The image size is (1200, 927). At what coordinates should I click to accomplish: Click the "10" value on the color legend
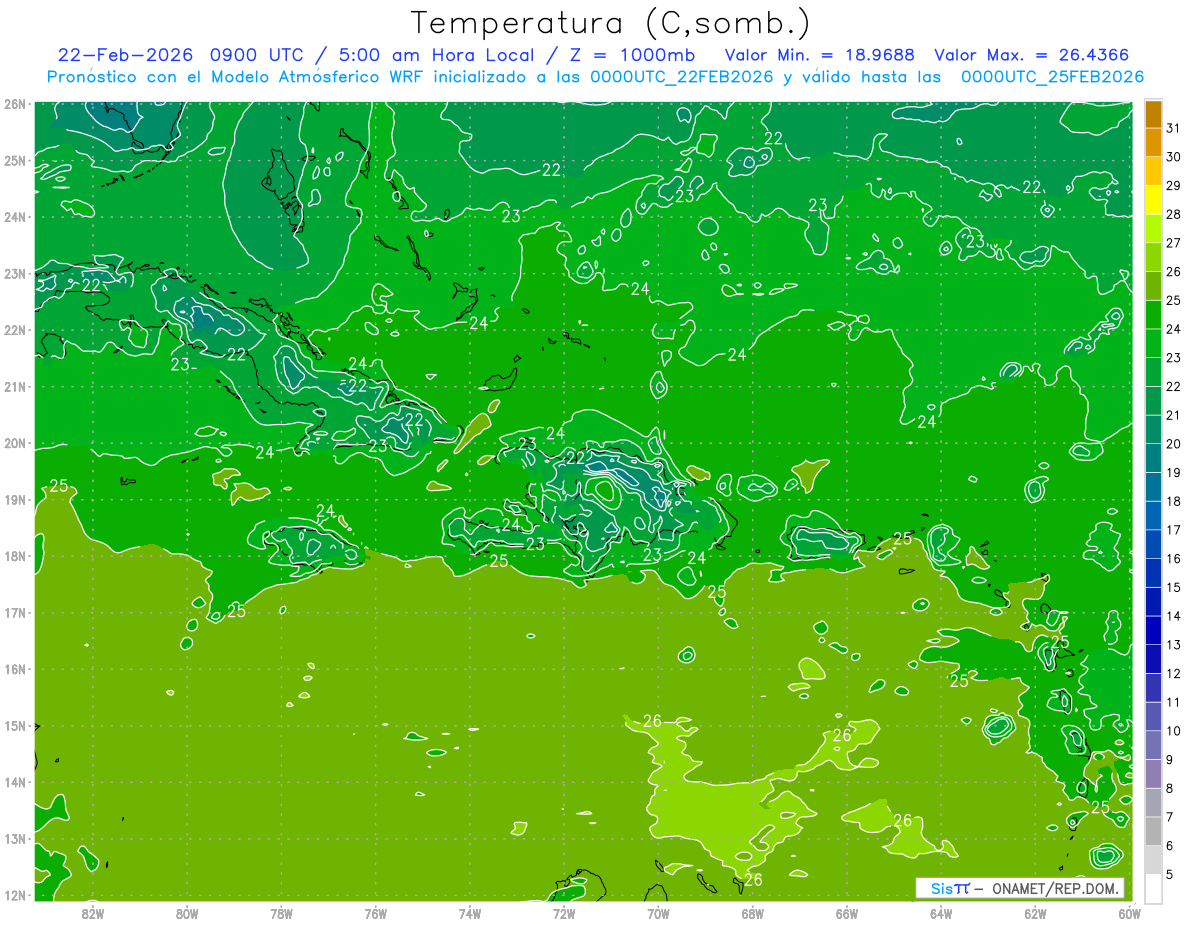point(1173,731)
